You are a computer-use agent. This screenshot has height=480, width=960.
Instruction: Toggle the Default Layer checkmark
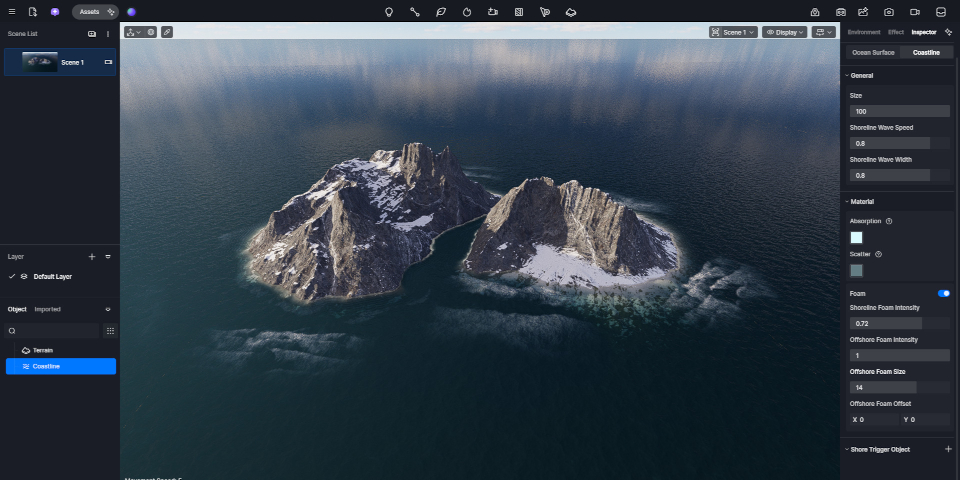point(12,276)
